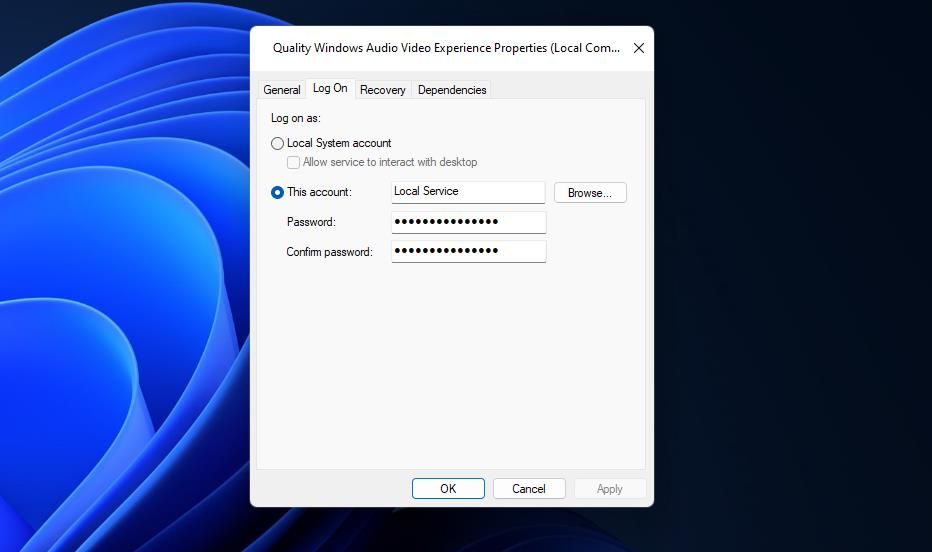The width and height of the screenshot is (932, 552).
Task: Click into the Confirm password field
Action: tap(468, 251)
